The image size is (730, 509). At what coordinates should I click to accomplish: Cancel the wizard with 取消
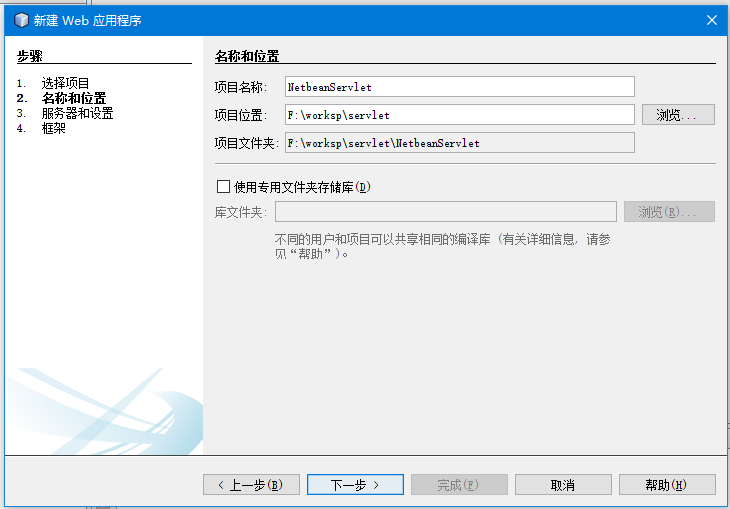(563, 484)
